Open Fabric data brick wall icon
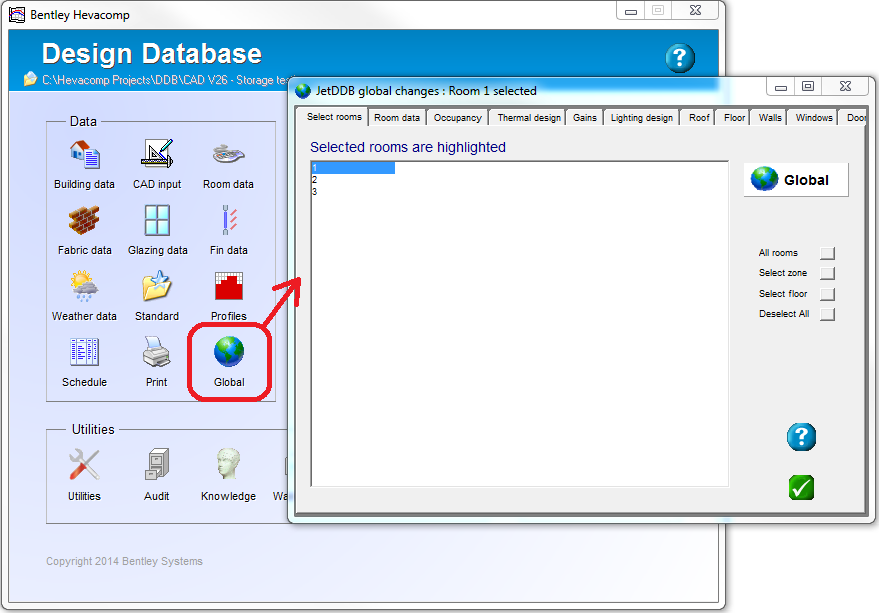The height and width of the screenshot is (613, 879). [84, 220]
